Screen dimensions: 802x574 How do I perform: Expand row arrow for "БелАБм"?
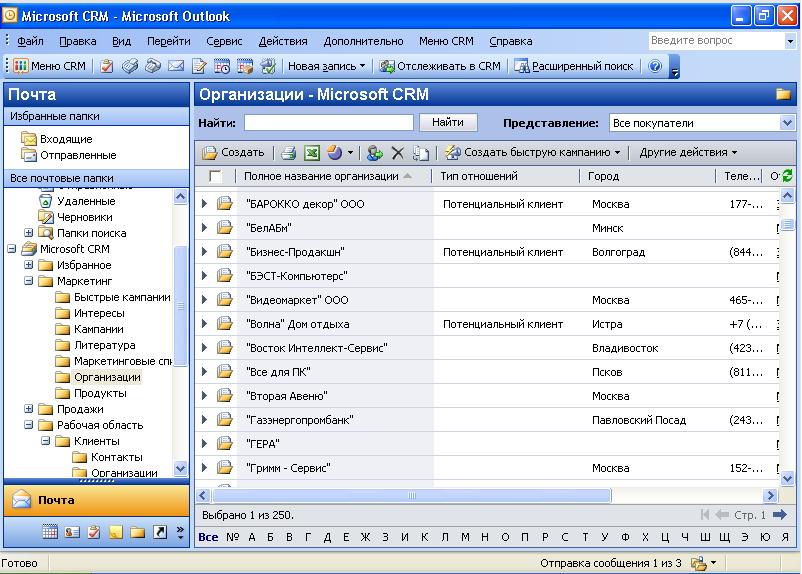coord(205,228)
